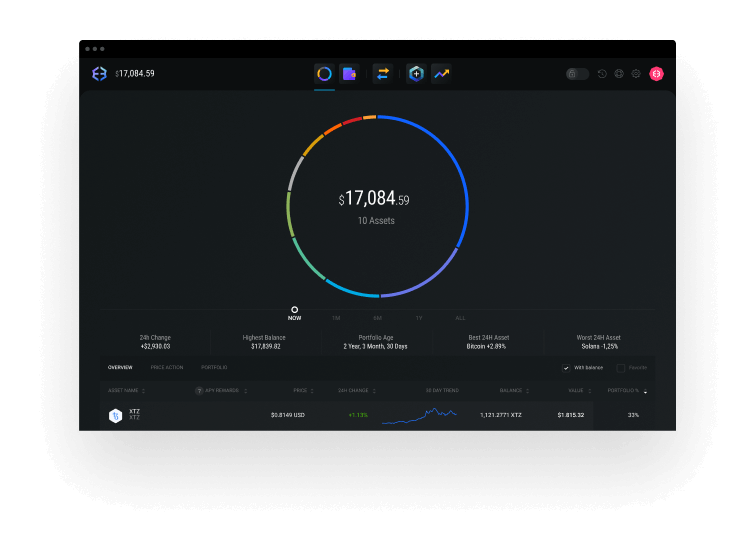This screenshot has width=753, height=547.
Task: Open the purple Wallet icon
Action: point(349,74)
